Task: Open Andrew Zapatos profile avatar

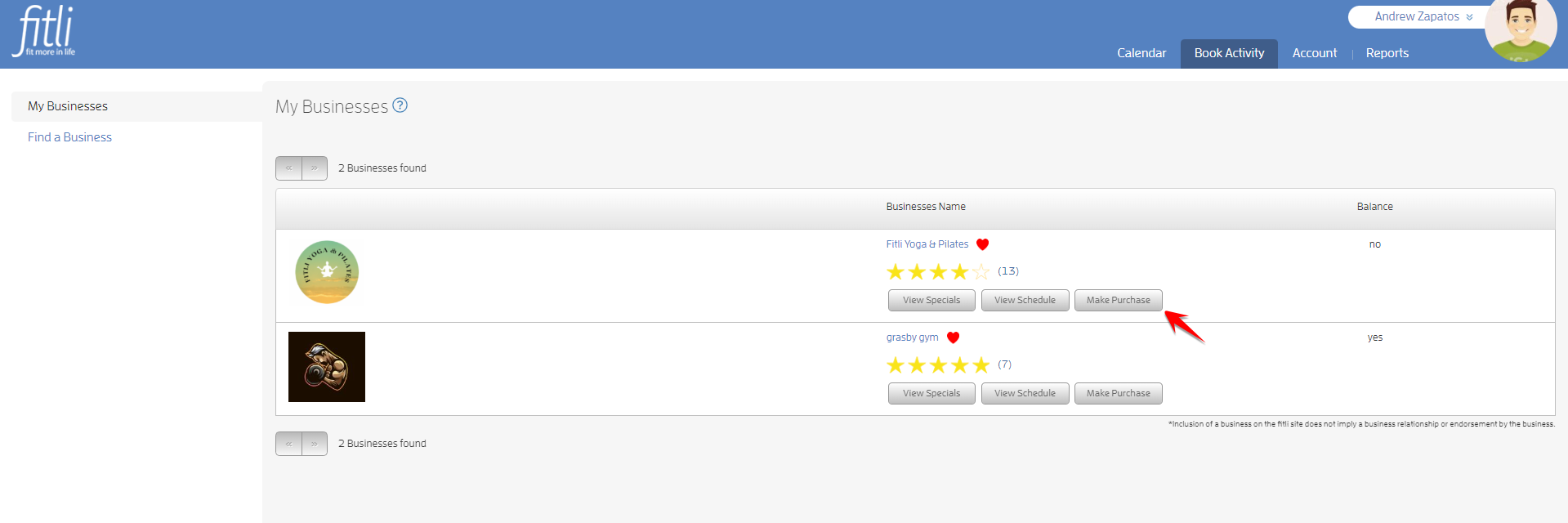Action: tap(1520, 30)
